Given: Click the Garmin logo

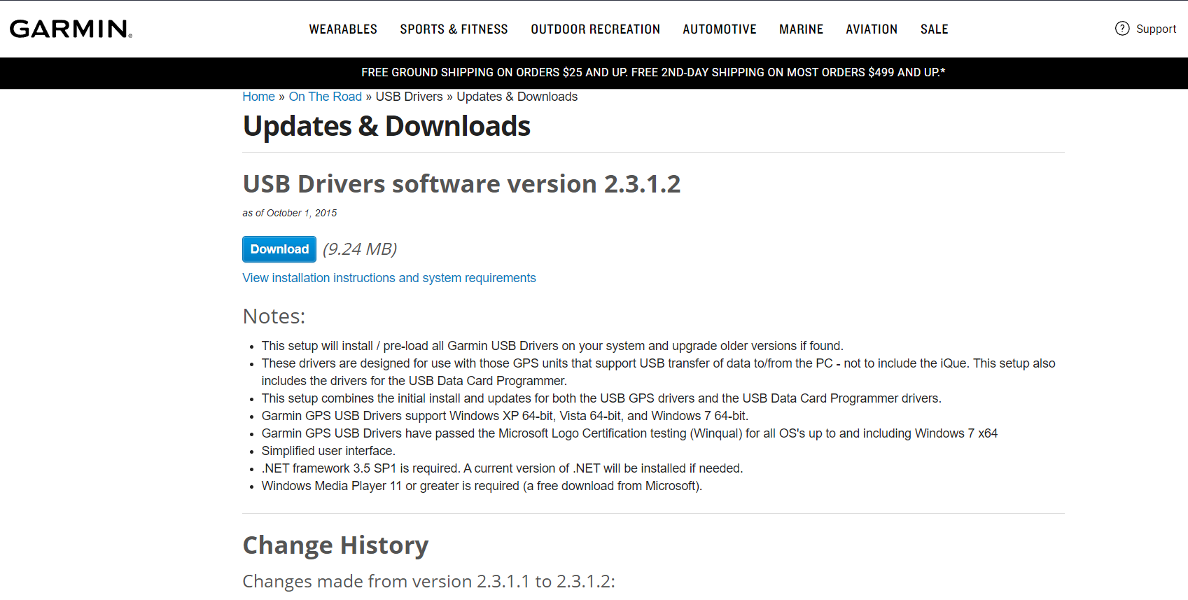Looking at the screenshot, I should point(71,29).
